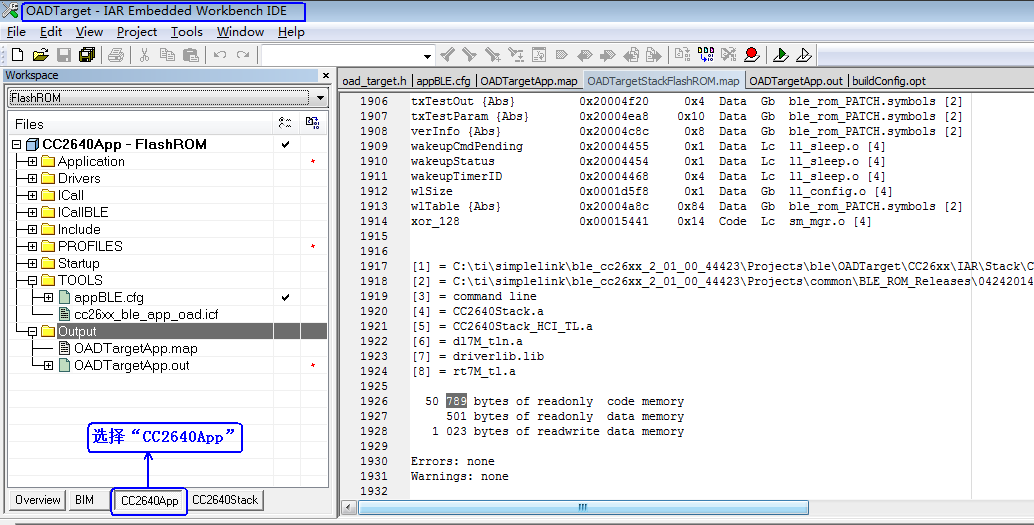Click the Paste clipboard icon
Screen dimensions: 1034x525
191,55
